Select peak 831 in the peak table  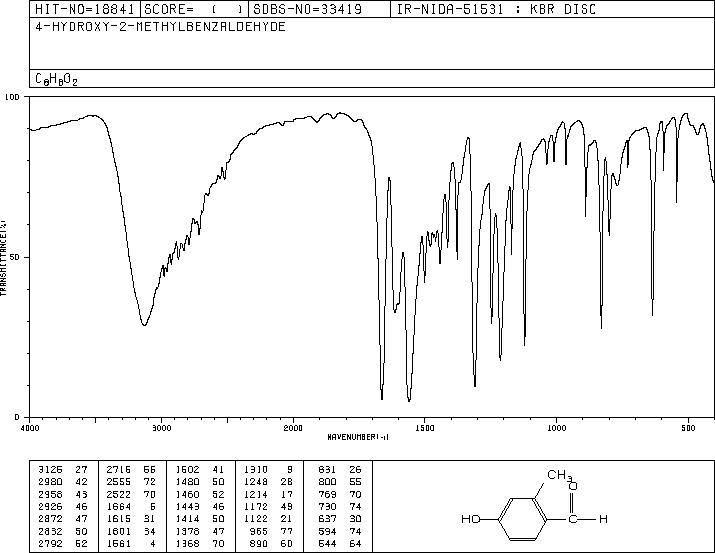tap(327, 469)
